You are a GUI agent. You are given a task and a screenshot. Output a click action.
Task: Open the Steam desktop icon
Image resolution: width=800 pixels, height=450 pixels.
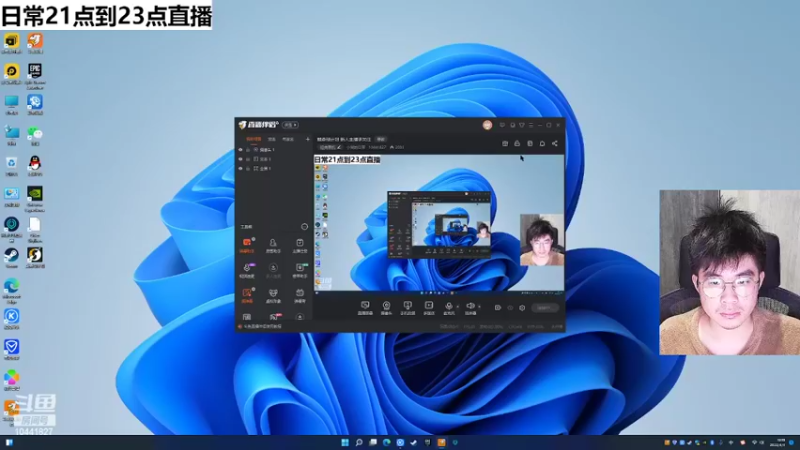point(11,258)
